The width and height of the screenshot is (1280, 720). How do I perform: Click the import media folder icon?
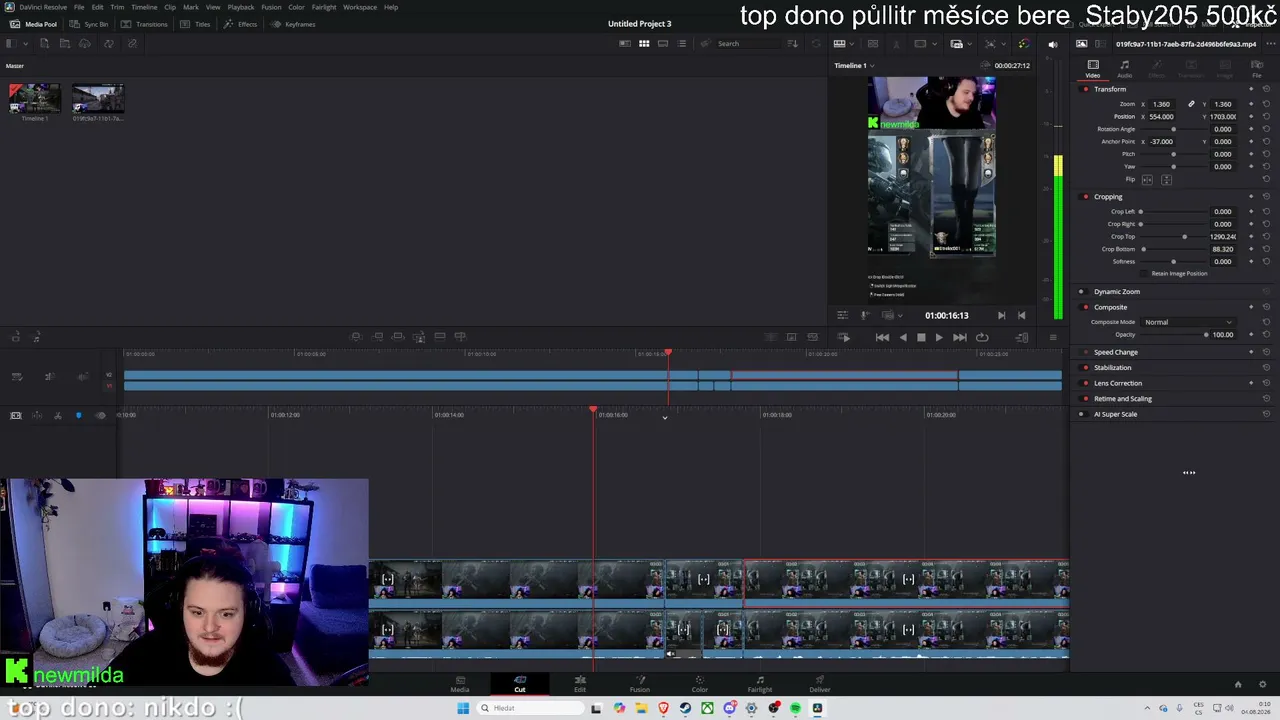[66, 44]
